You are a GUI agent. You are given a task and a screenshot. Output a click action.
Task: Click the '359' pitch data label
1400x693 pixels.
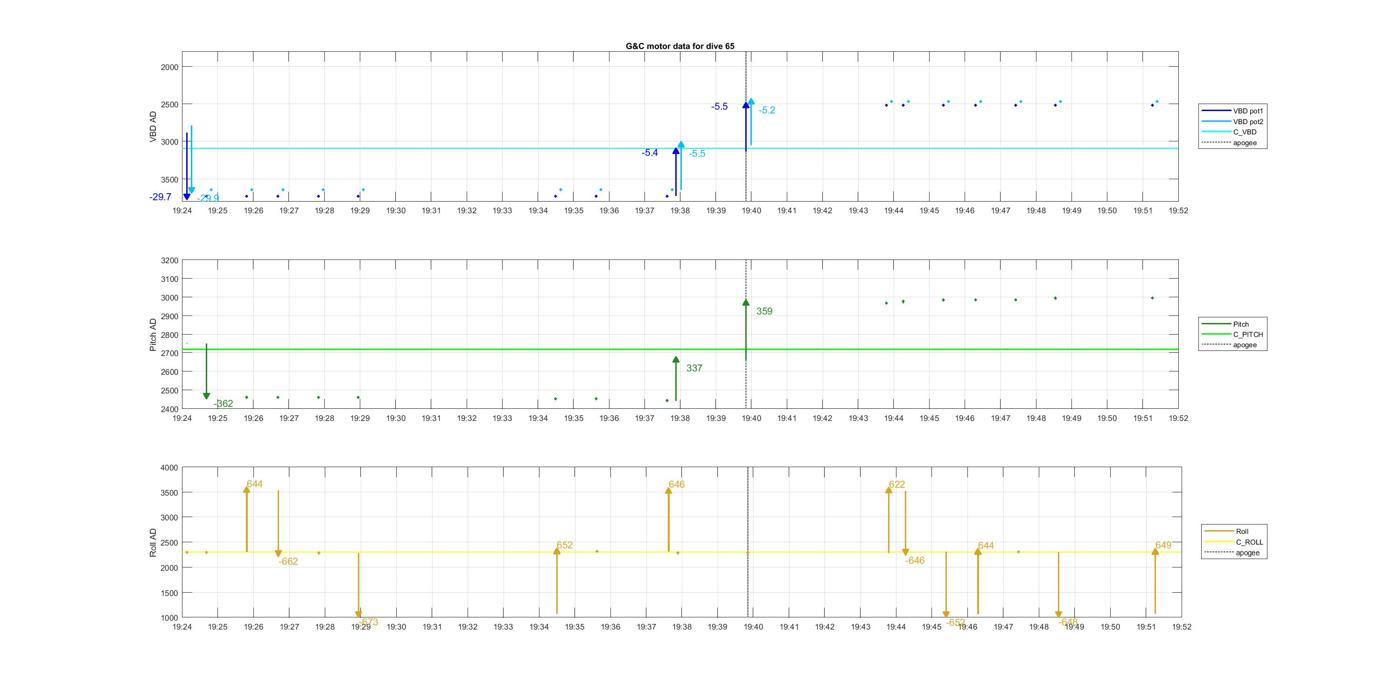(764, 312)
